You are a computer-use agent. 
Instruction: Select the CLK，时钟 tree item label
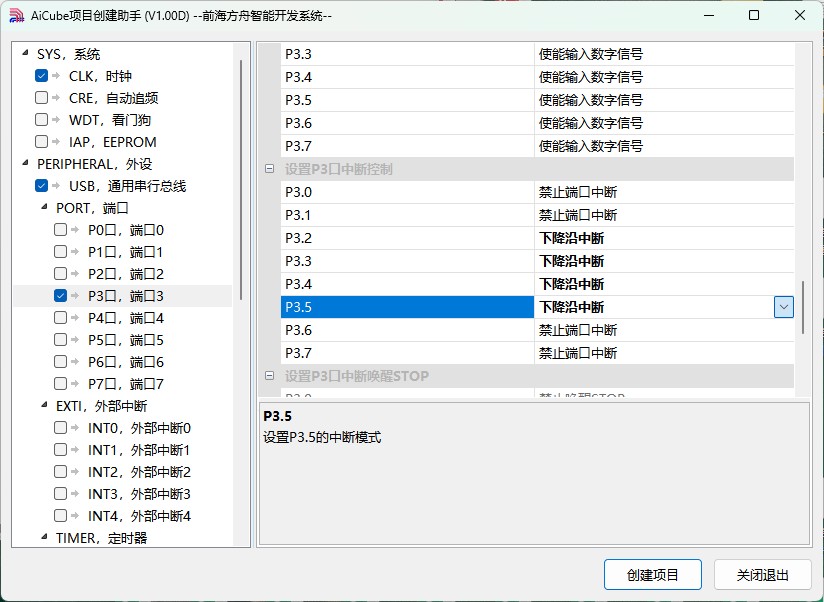click(x=100, y=76)
